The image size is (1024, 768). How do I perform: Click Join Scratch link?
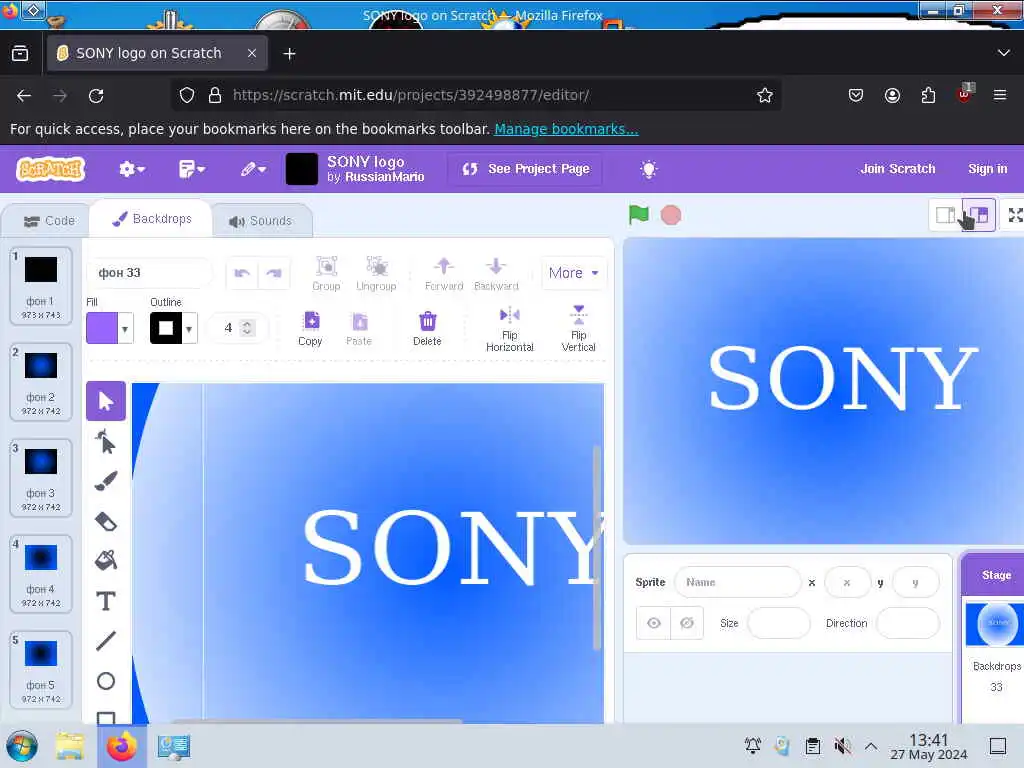point(897,169)
